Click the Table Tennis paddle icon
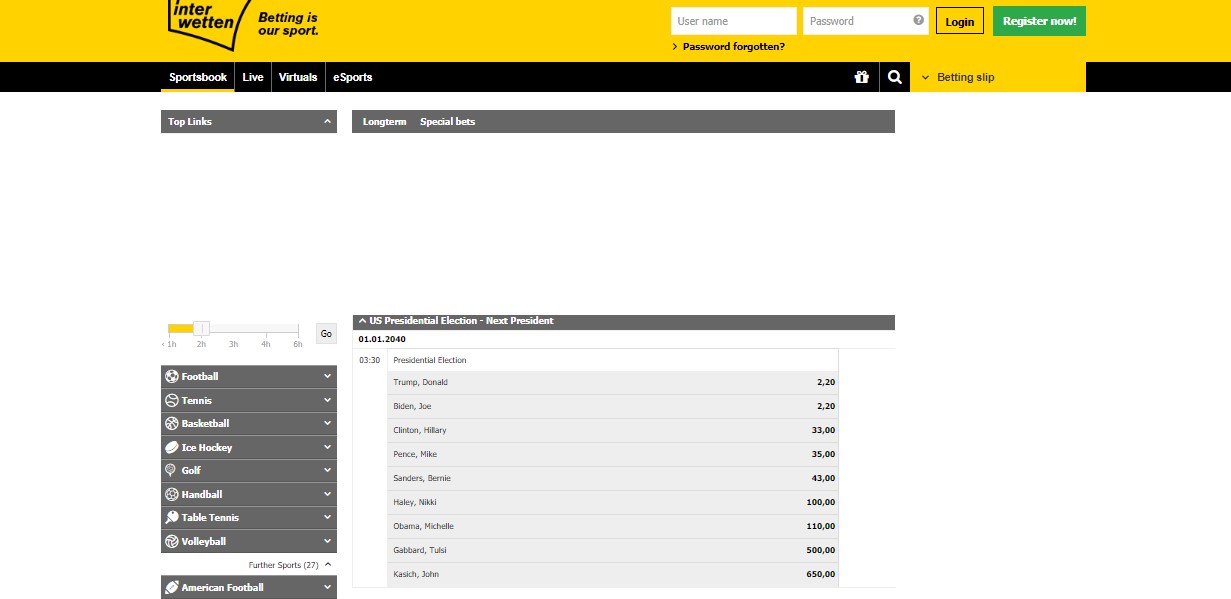Image resolution: width=1231 pixels, height=599 pixels. [x=172, y=517]
